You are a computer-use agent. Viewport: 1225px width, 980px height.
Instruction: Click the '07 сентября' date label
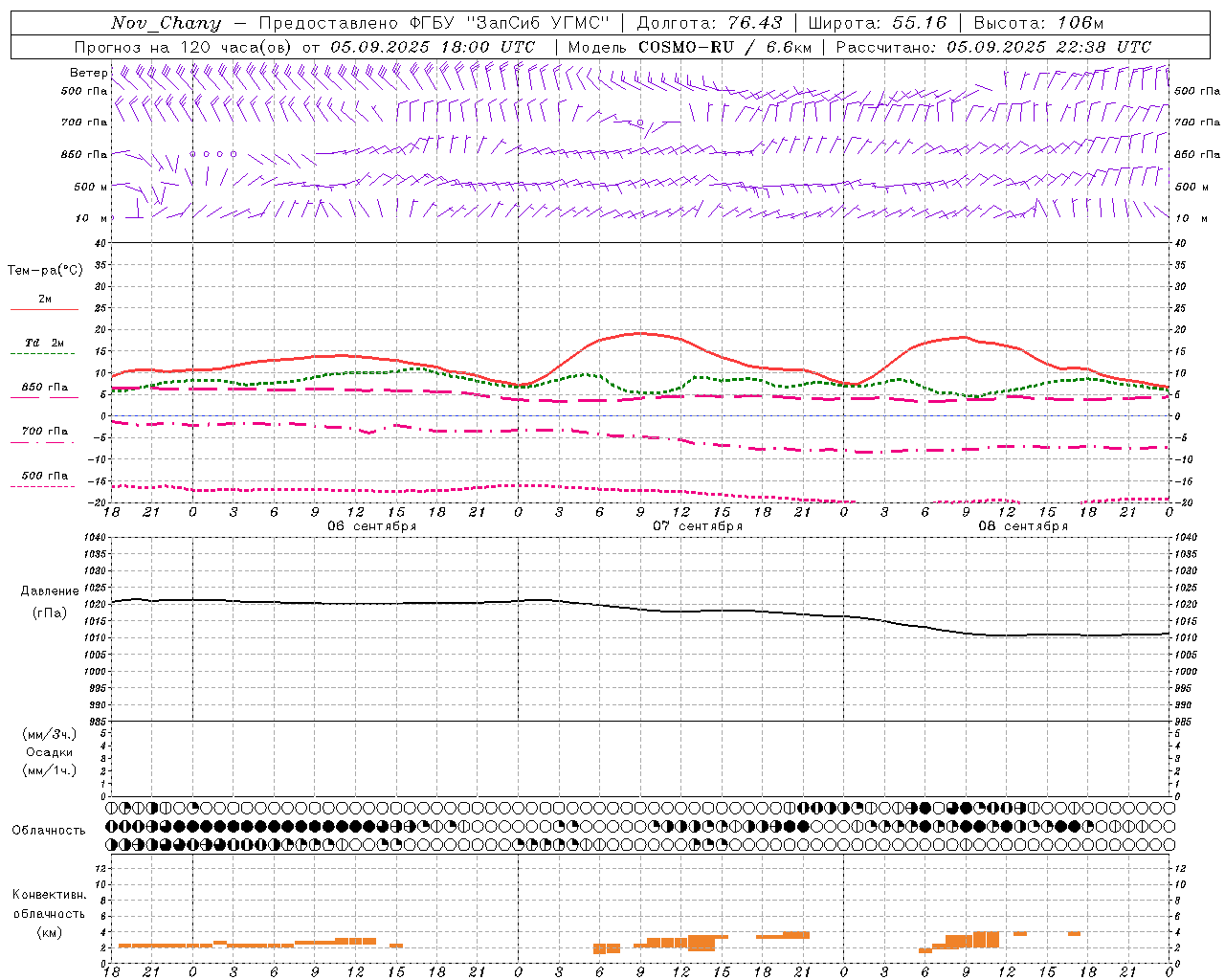tap(698, 526)
